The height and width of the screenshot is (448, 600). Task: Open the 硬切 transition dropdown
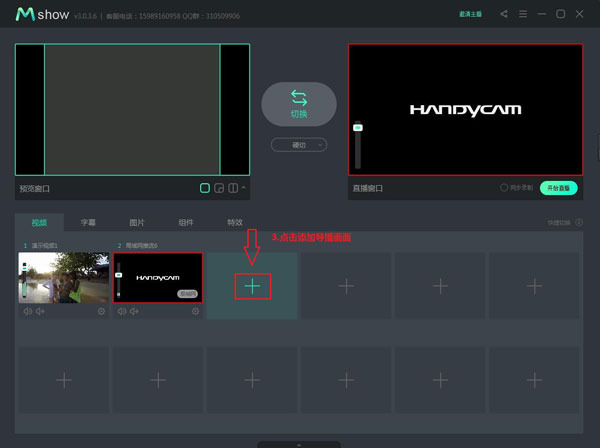point(299,145)
